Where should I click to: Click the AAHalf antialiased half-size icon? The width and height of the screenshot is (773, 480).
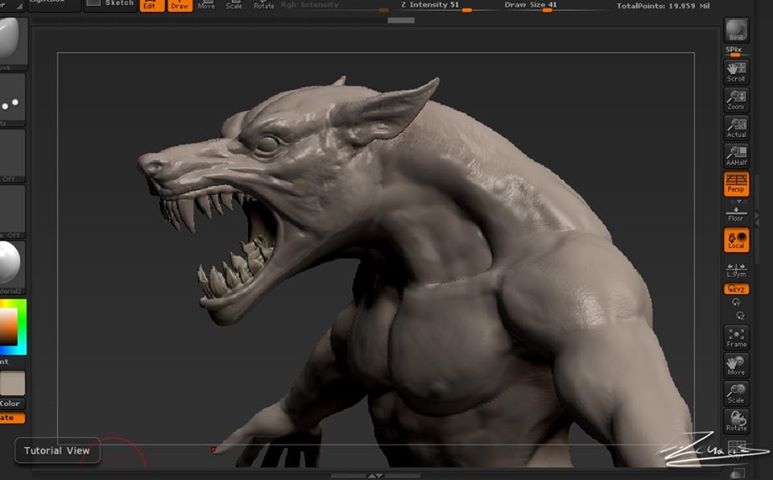click(x=736, y=155)
